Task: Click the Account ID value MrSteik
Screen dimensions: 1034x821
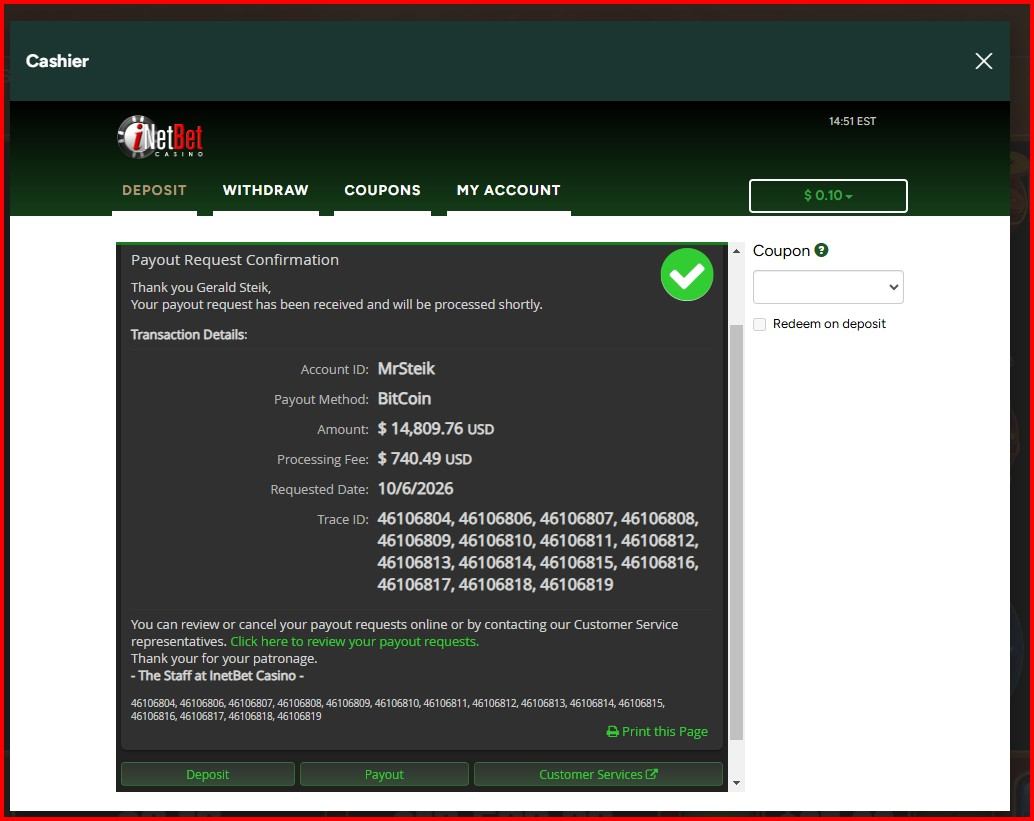Action: click(x=406, y=369)
